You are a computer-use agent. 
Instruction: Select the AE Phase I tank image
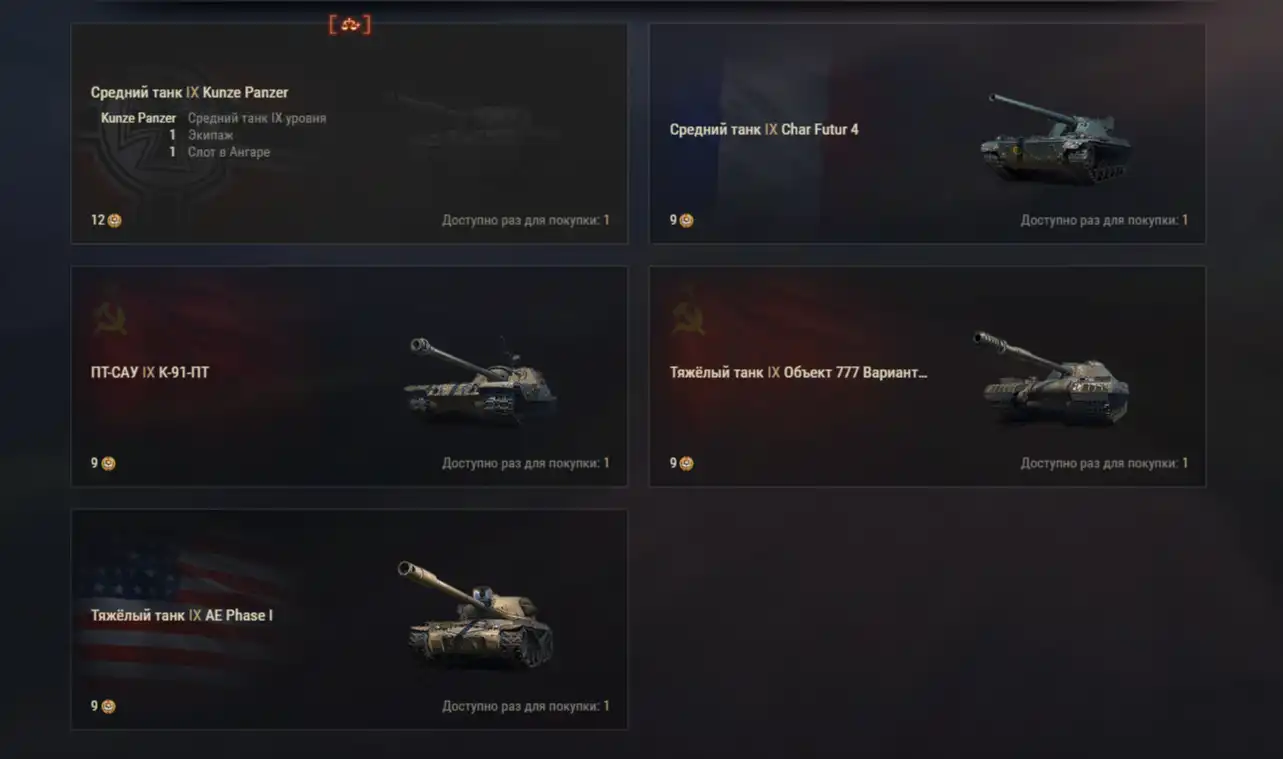475,613
